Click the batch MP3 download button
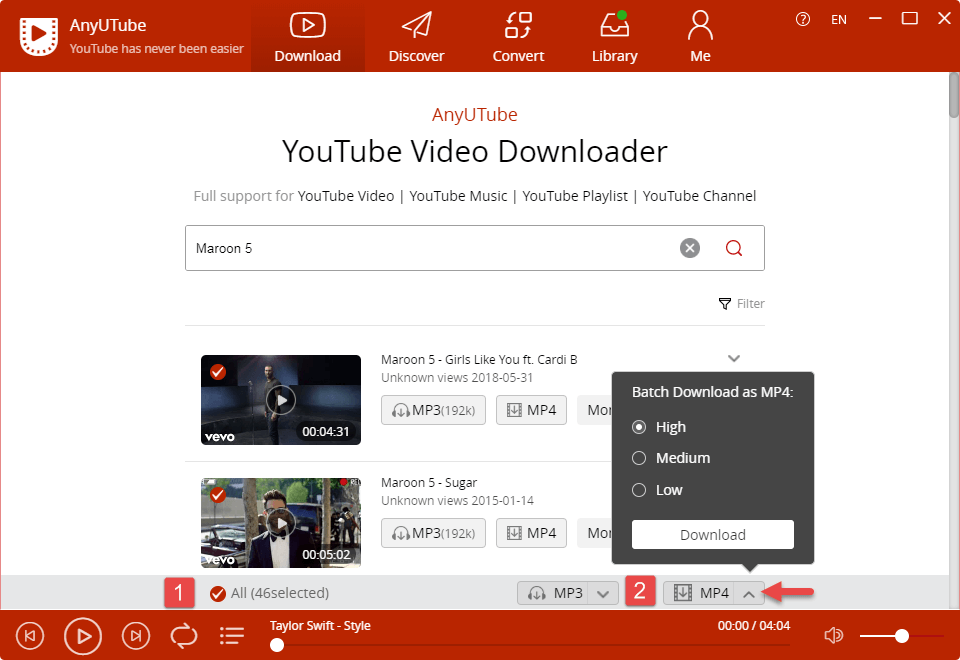 coord(553,593)
